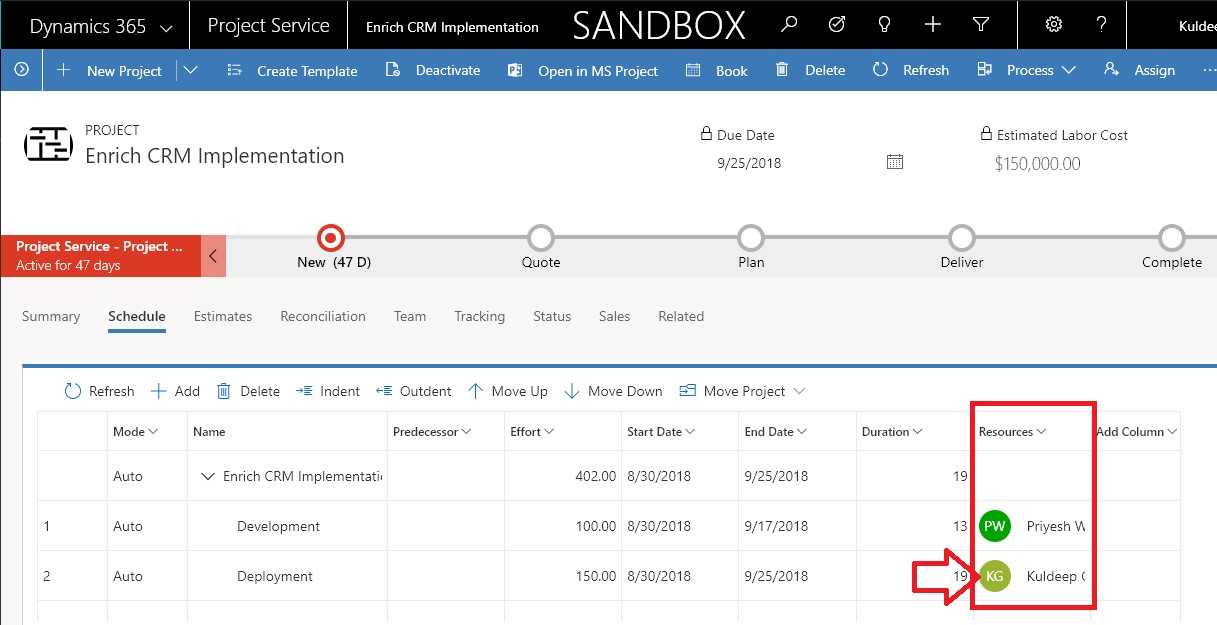This screenshot has height=625, width=1217.
Task: Switch to the Status tab
Action: pos(552,316)
